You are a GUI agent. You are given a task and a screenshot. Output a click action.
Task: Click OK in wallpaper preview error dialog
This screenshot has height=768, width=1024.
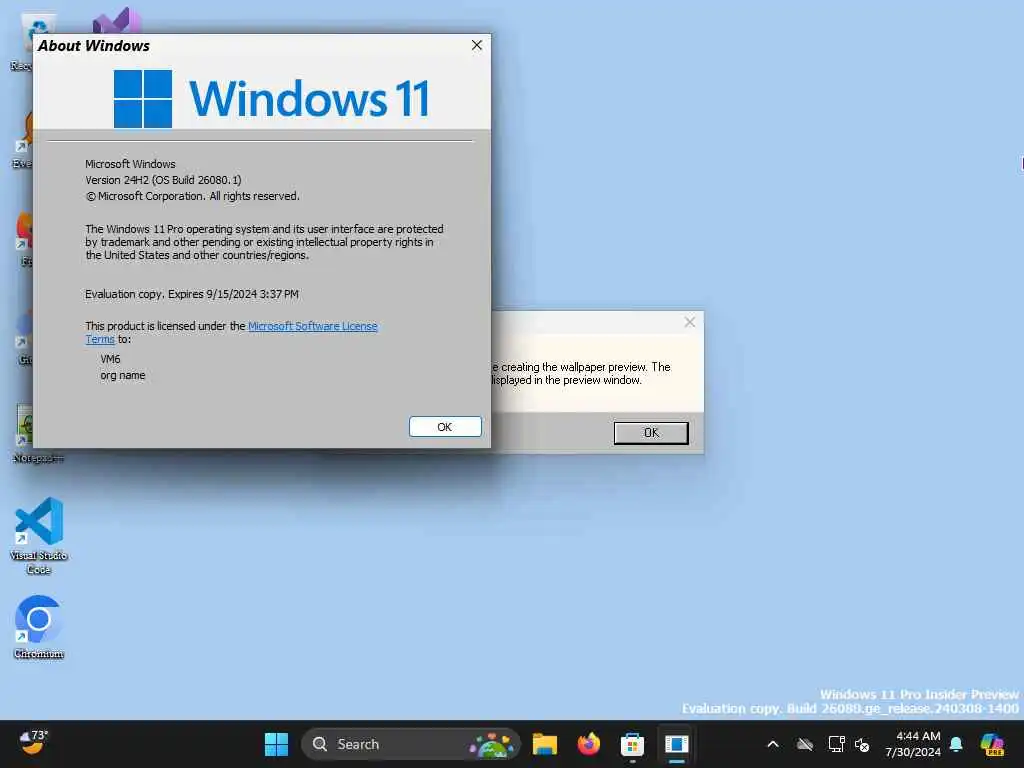651,433
